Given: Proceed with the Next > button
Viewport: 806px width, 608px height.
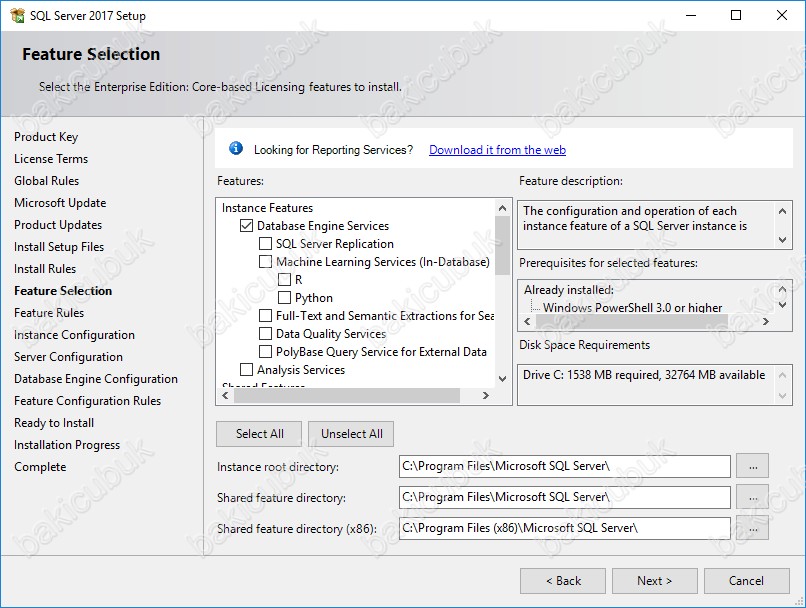Looking at the screenshot, I should pyautogui.click(x=654, y=581).
